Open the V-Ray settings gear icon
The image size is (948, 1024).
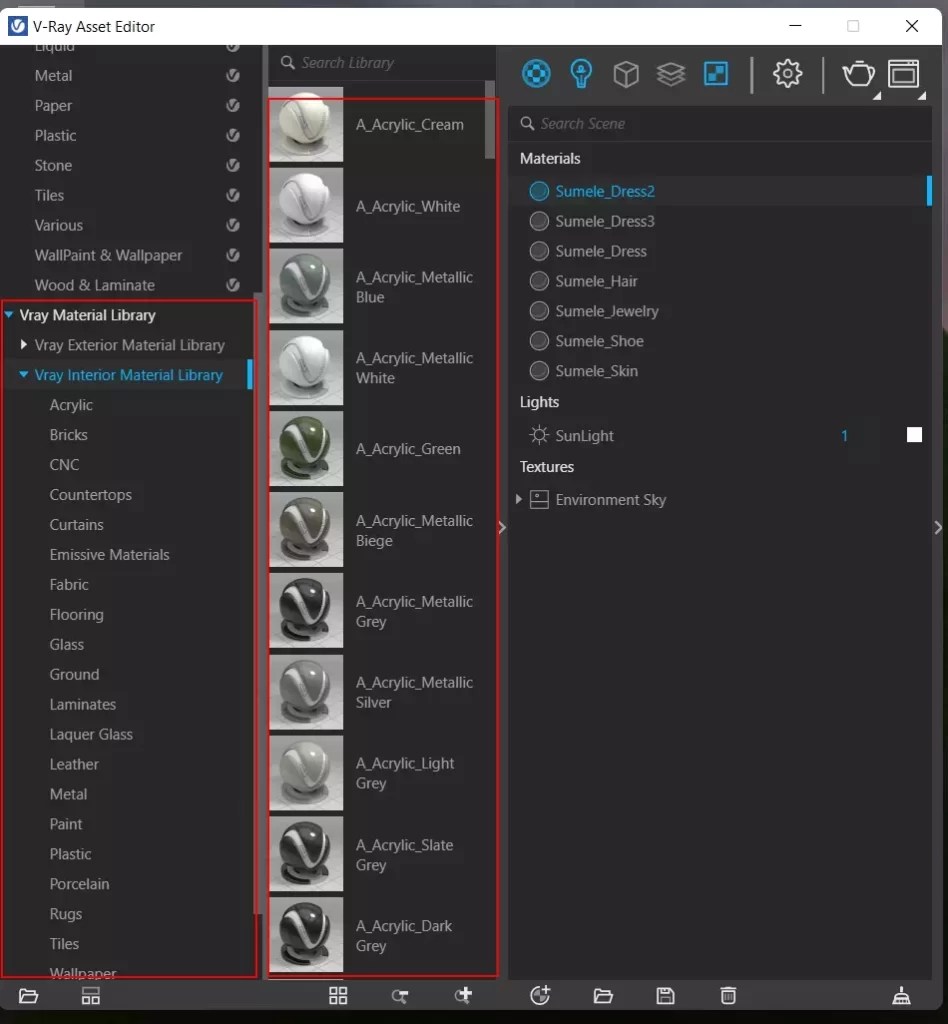787,73
